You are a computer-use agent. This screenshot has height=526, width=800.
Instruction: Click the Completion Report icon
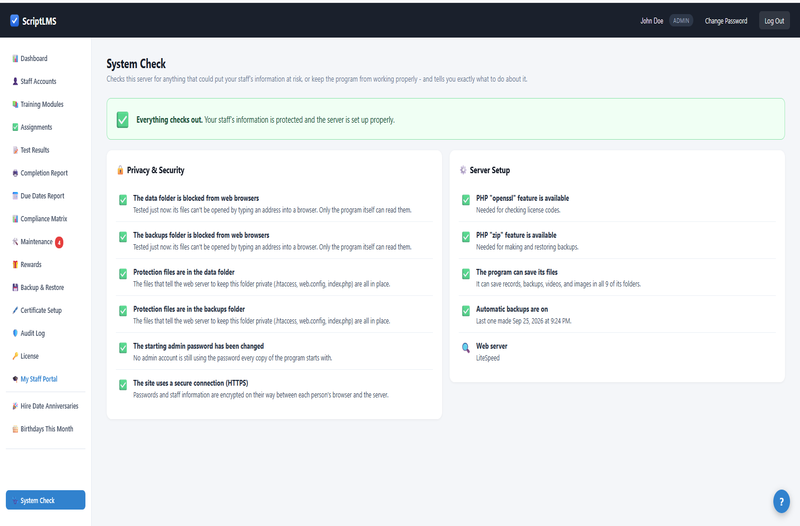[15, 173]
